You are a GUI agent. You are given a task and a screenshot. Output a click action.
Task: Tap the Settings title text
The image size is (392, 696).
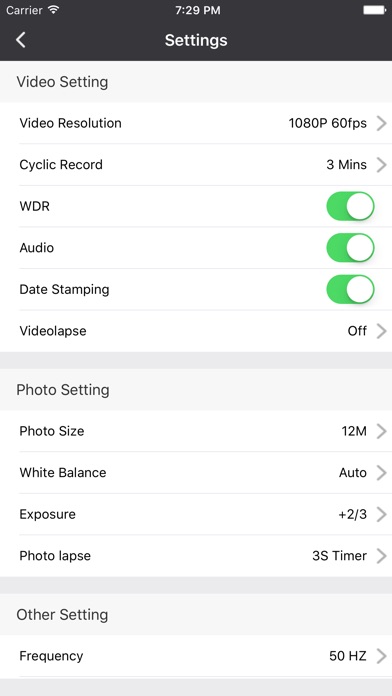[x=196, y=40]
